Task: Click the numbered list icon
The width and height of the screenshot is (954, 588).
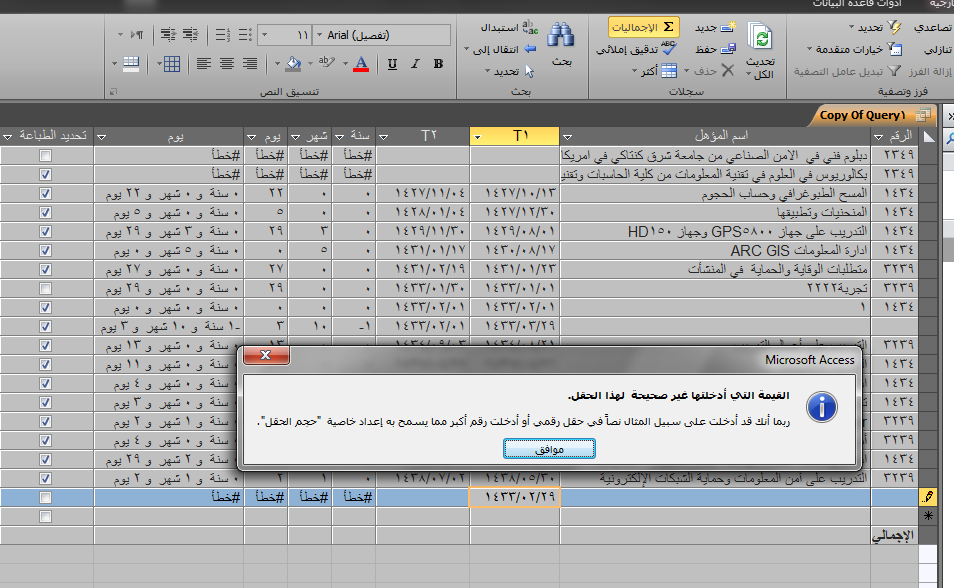Action: point(223,35)
